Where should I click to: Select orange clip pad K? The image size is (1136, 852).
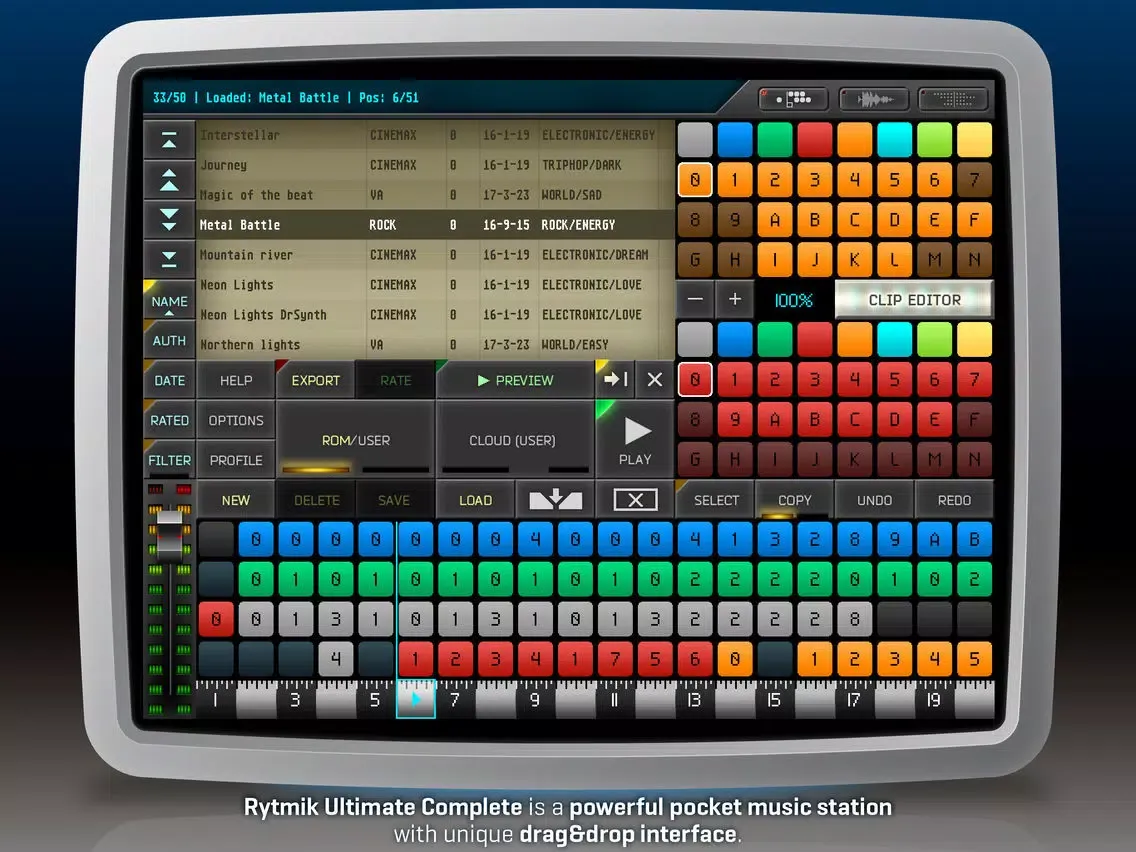tap(854, 259)
